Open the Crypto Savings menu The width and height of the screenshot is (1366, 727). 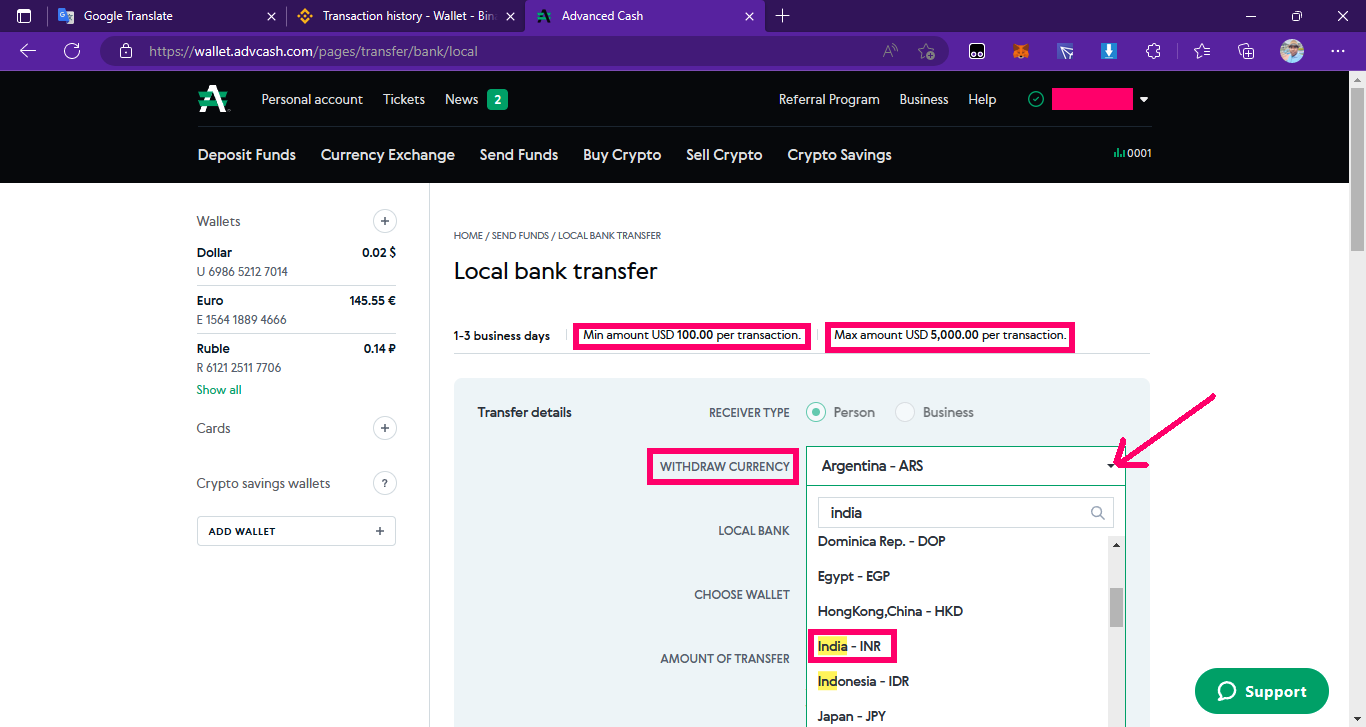(x=839, y=155)
